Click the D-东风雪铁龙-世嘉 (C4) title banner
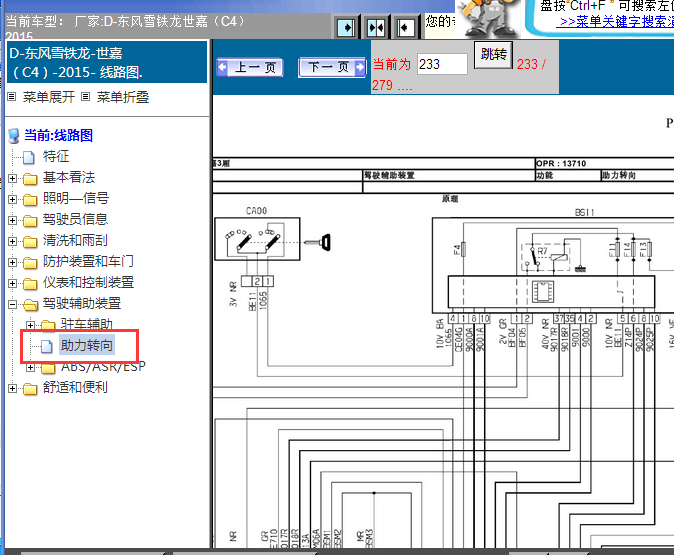Viewport: 674px width, 555px height. coord(107,62)
